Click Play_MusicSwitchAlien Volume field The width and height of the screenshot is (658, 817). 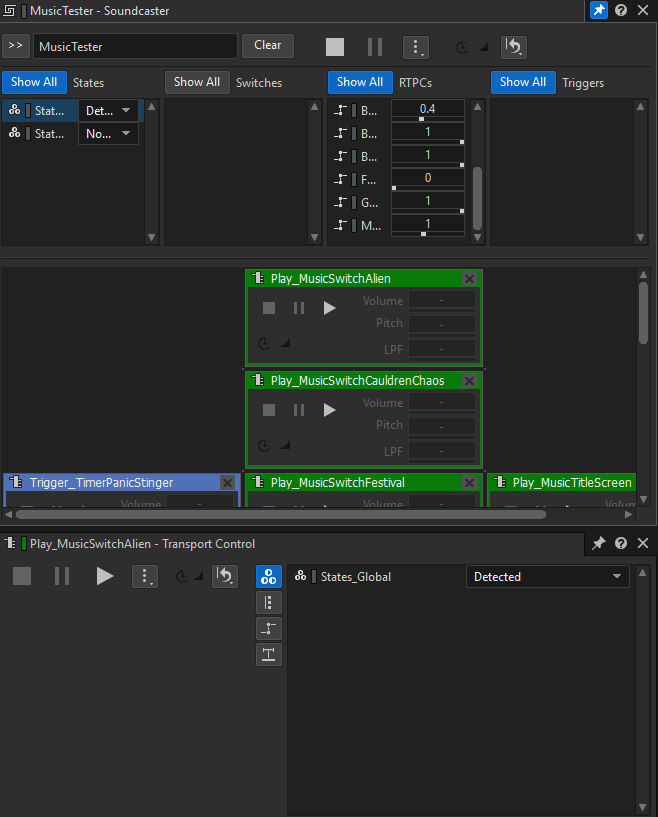(442, 301)
